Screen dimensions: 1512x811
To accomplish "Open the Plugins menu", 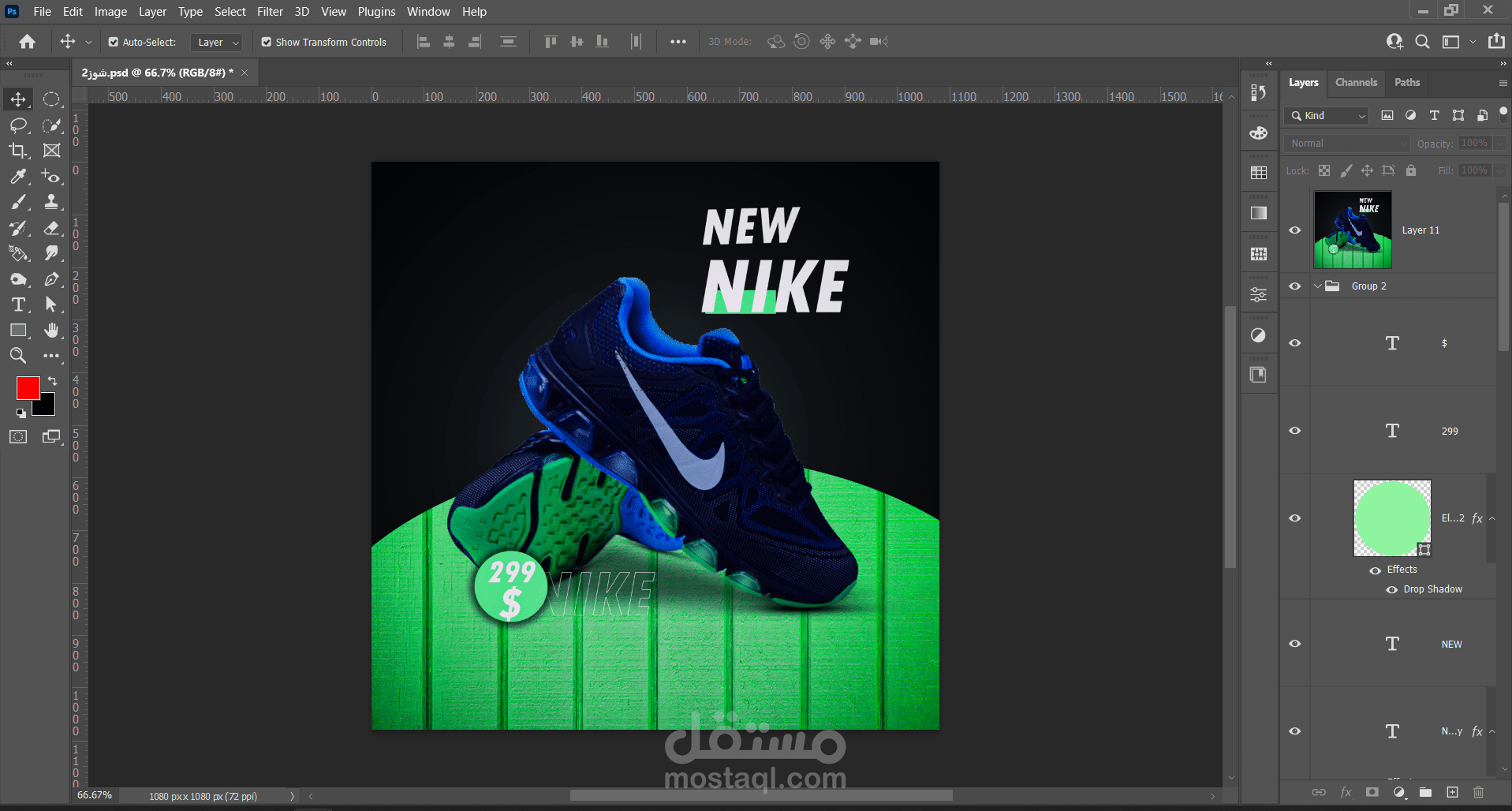I will [376, 12].
